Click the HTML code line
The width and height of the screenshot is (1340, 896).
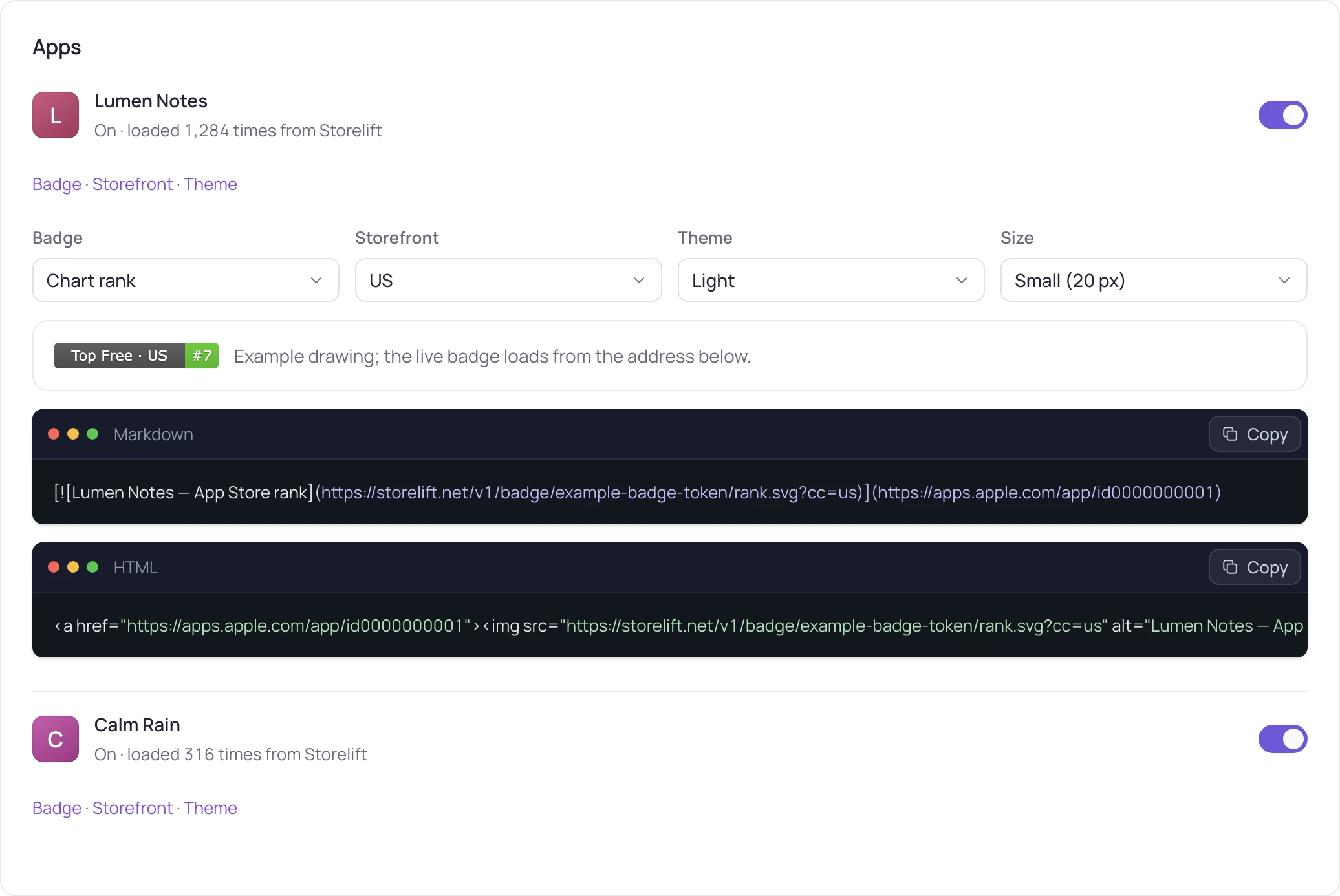tap(679, 626)
